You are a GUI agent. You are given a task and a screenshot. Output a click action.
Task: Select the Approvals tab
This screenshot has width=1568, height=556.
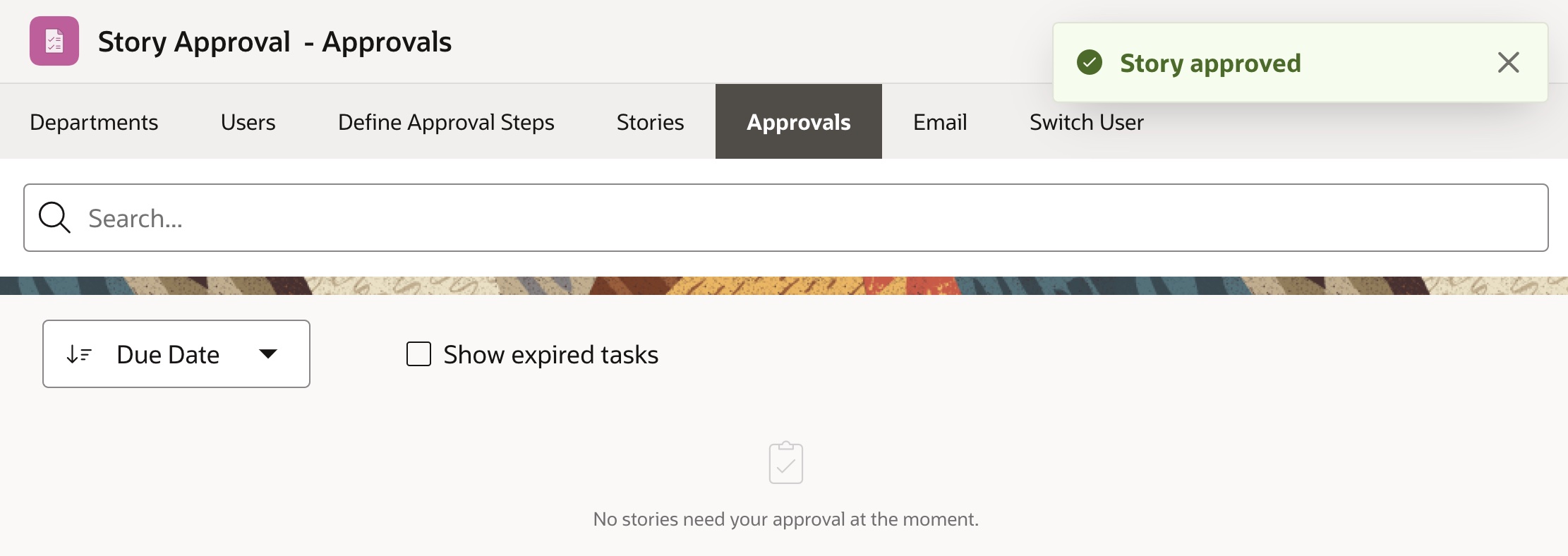pos(798,122)
